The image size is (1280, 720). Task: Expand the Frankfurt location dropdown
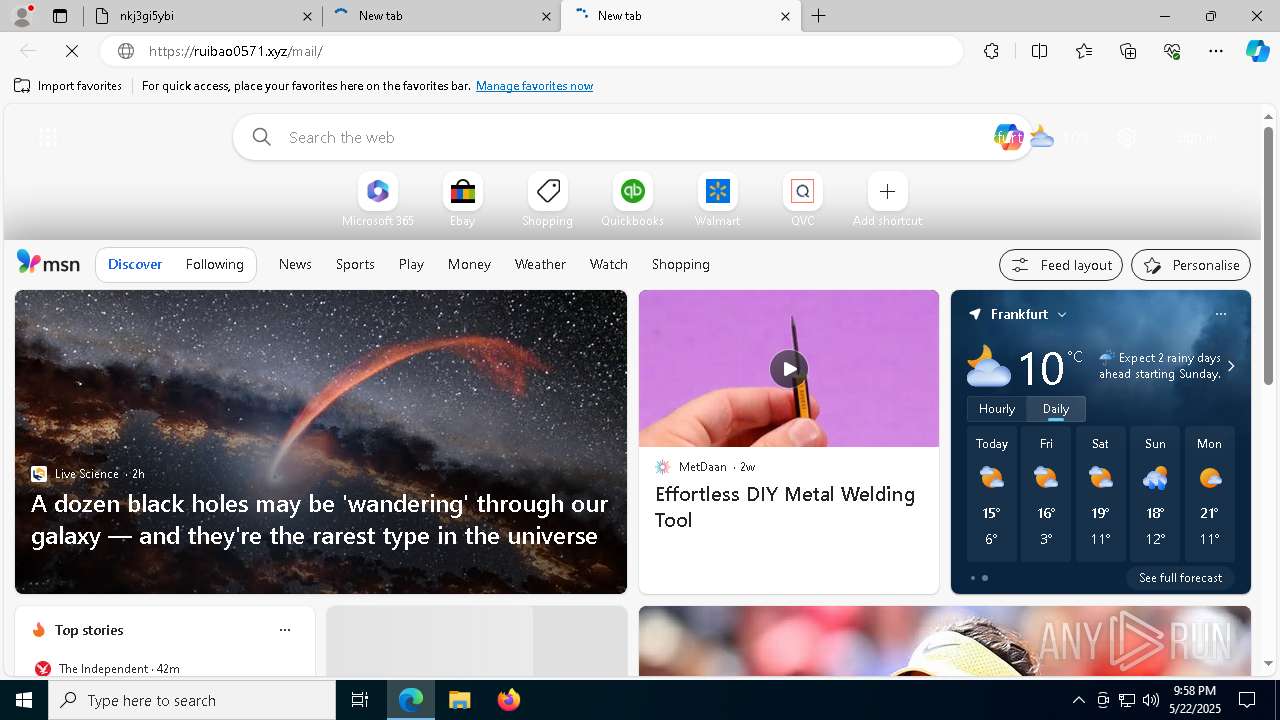[x=1062, y=314]
